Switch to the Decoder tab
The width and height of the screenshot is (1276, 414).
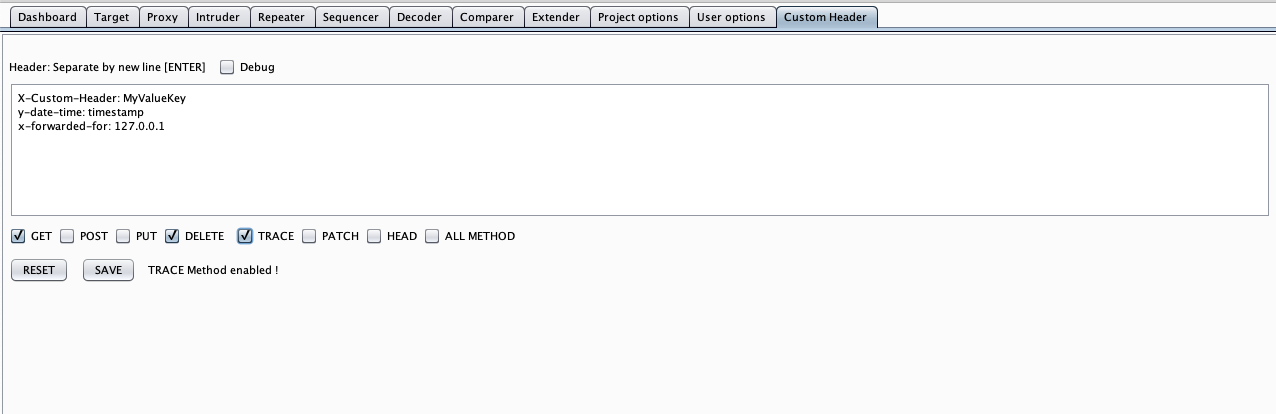[420, 17]
